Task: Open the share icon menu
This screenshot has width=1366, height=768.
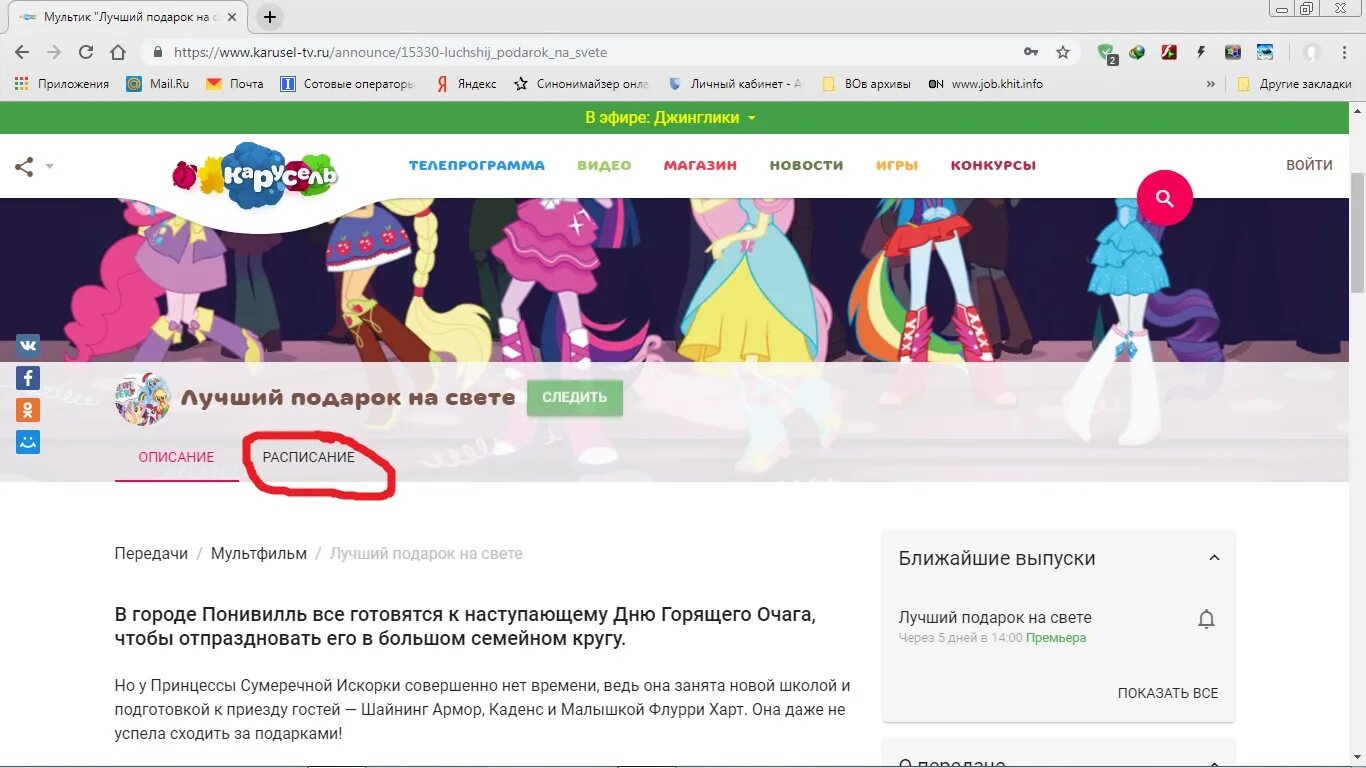Action: [33, 167]
